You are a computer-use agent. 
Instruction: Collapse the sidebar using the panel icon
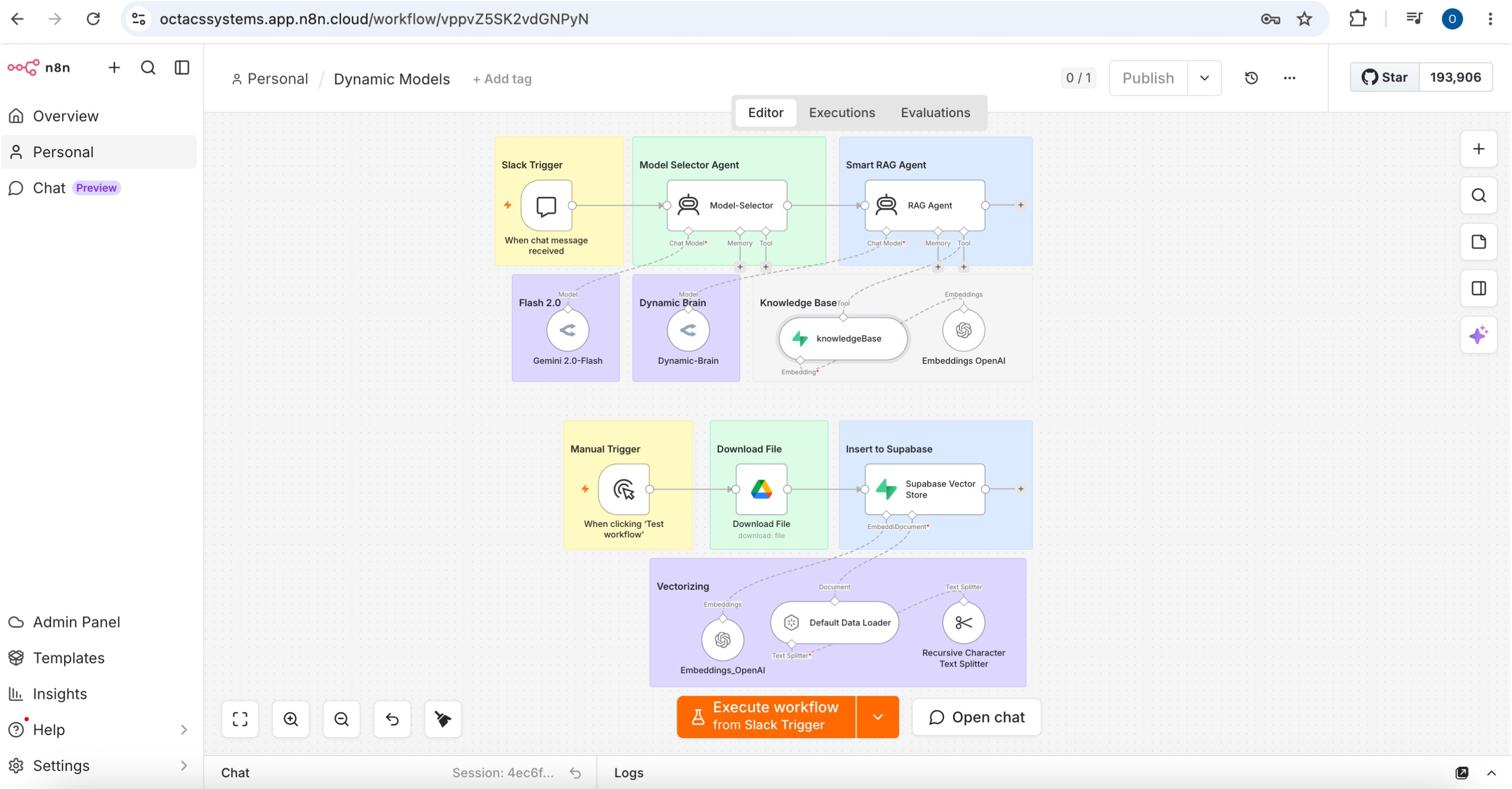pos(182,67)
